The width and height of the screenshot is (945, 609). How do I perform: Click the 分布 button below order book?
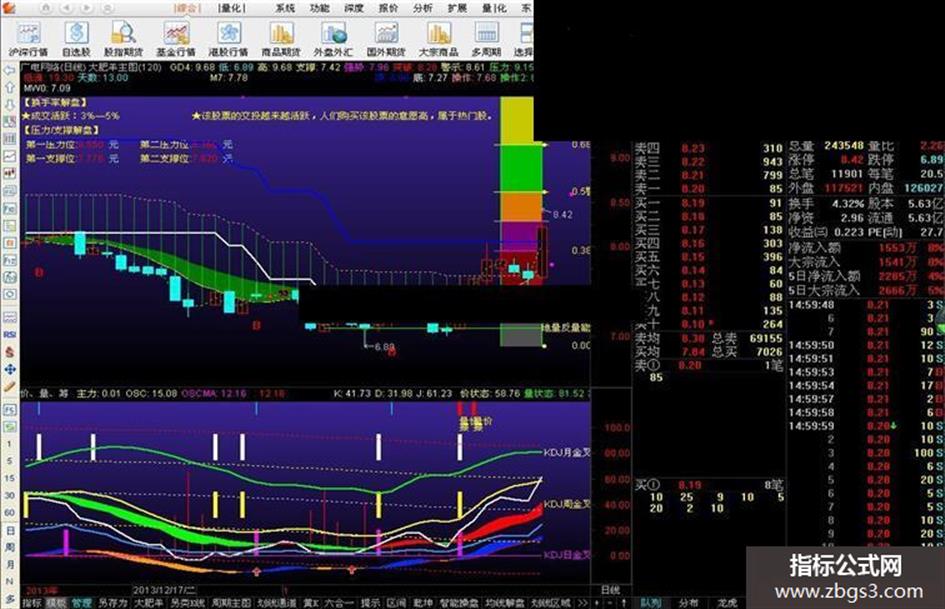click(688, 602)
